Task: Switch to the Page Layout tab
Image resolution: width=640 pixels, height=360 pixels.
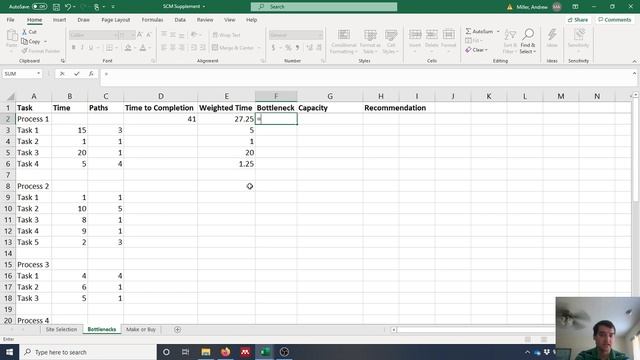Action: point(116,20)
